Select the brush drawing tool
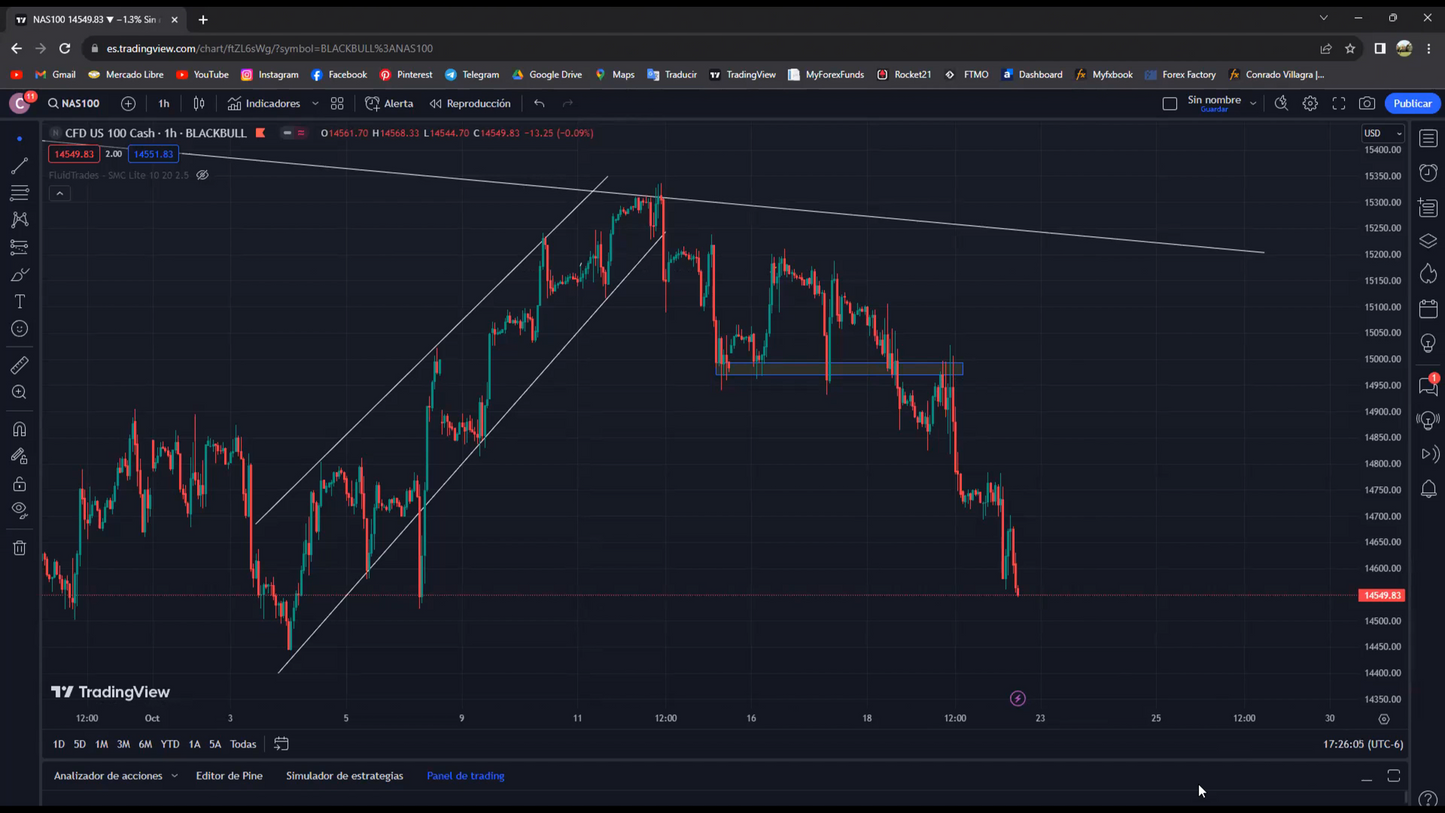The image size is (1445, 813). tap(19, 274)
